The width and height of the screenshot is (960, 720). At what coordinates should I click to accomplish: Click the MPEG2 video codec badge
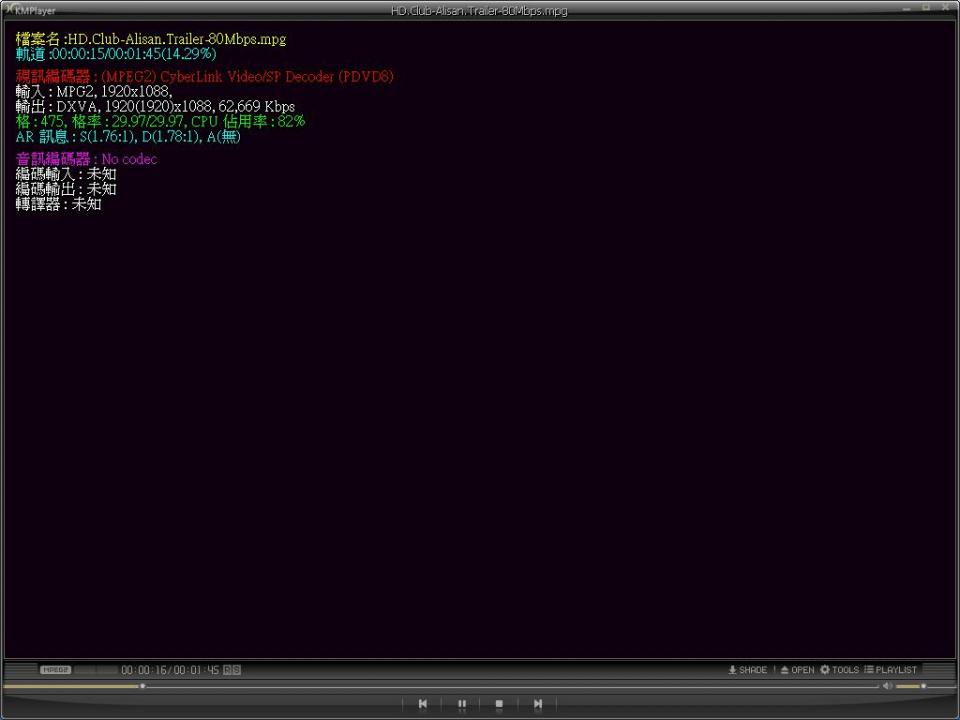[55, 670]
